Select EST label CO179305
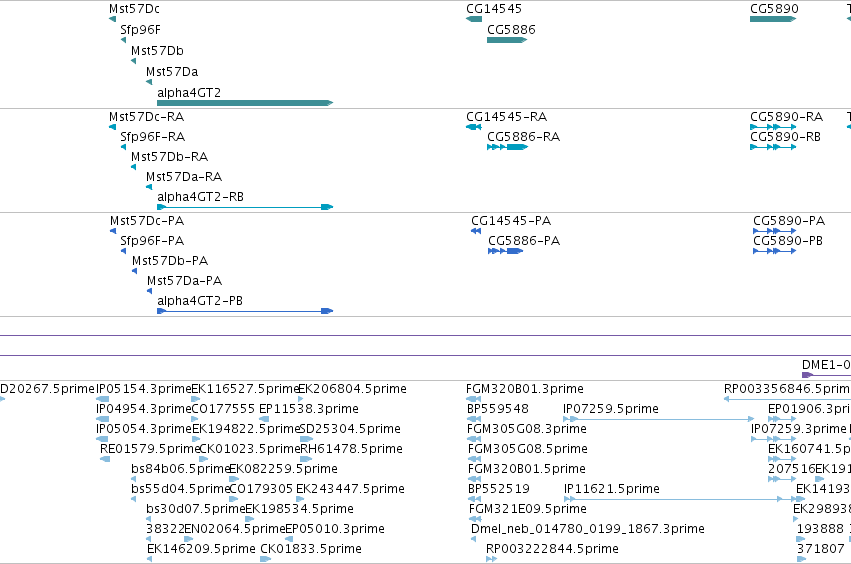 261,490
